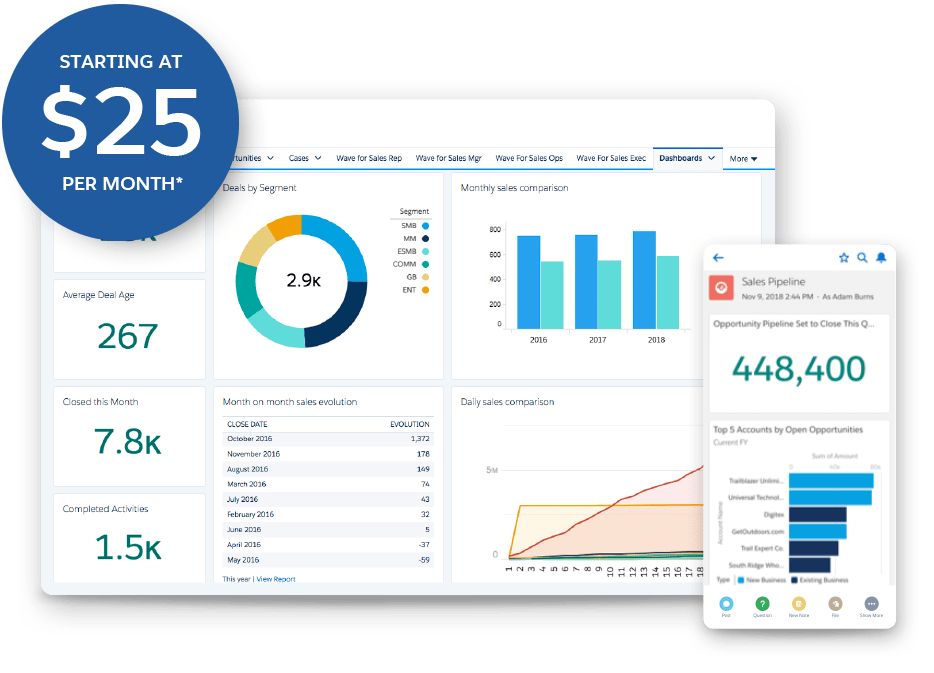Tap the star favorite icon
This screenshot has width=934, height=673.
[843, 257]
